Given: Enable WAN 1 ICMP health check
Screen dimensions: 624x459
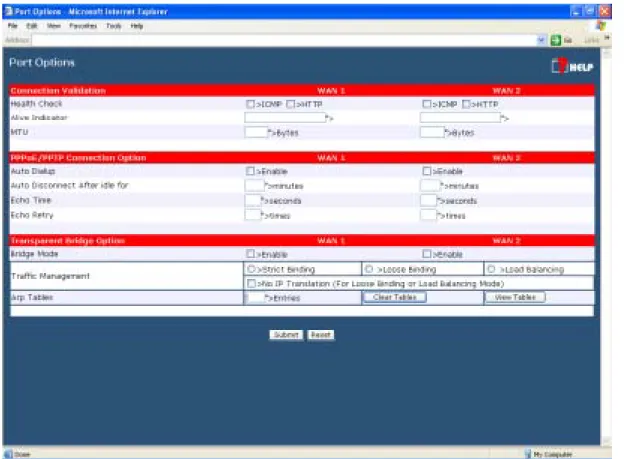Looking at the screenshot, I should click(250, 104).
